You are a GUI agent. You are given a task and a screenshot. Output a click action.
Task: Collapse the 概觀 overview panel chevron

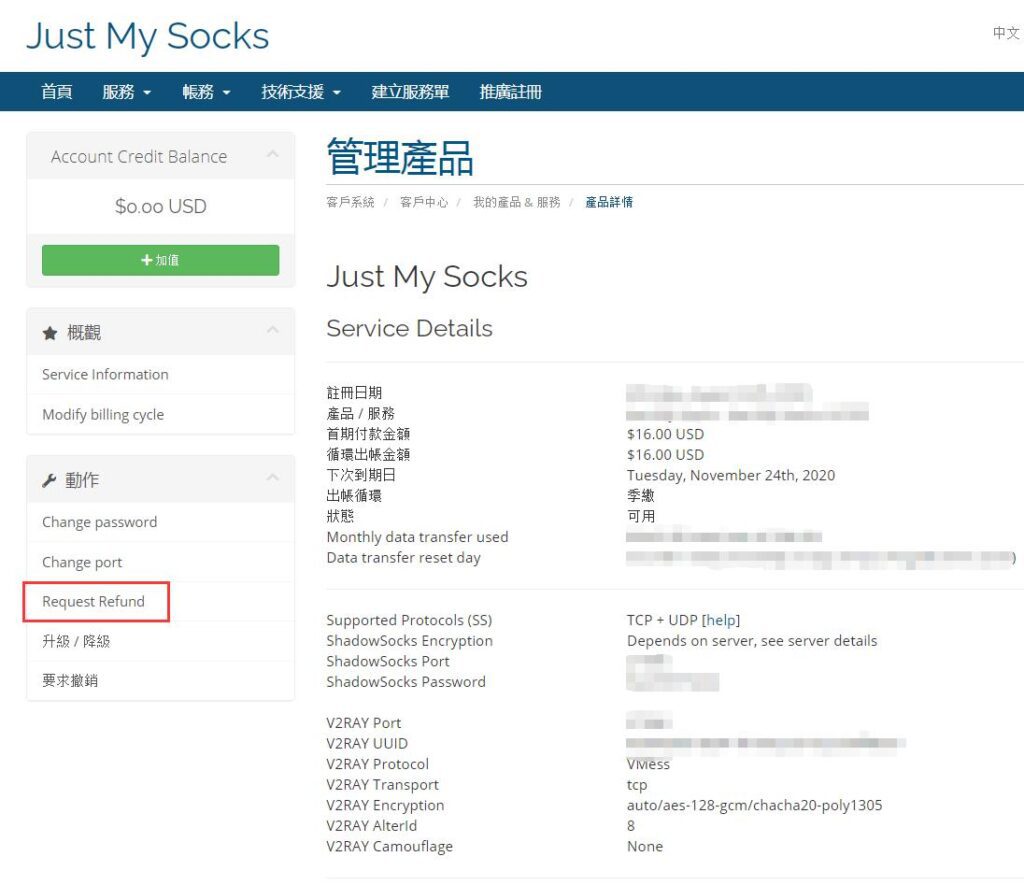273,330
